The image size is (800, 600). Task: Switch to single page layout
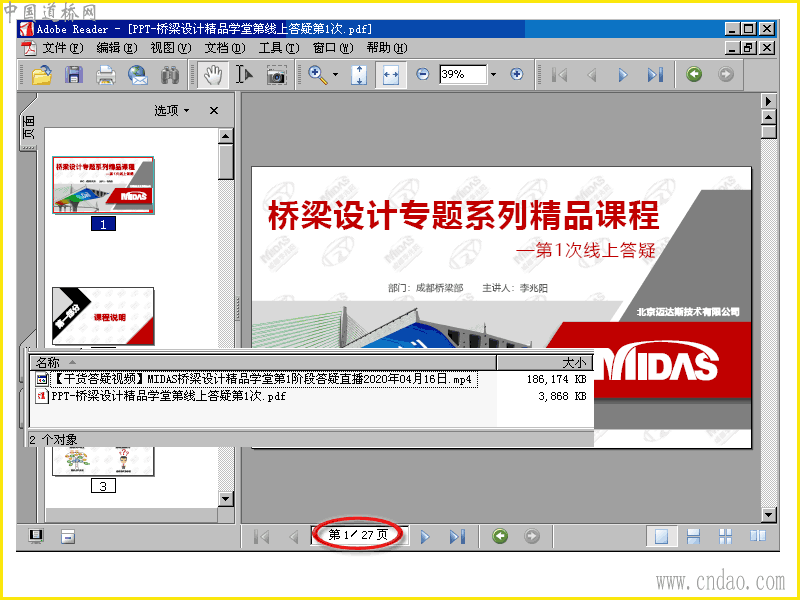(x=661, y=536)
